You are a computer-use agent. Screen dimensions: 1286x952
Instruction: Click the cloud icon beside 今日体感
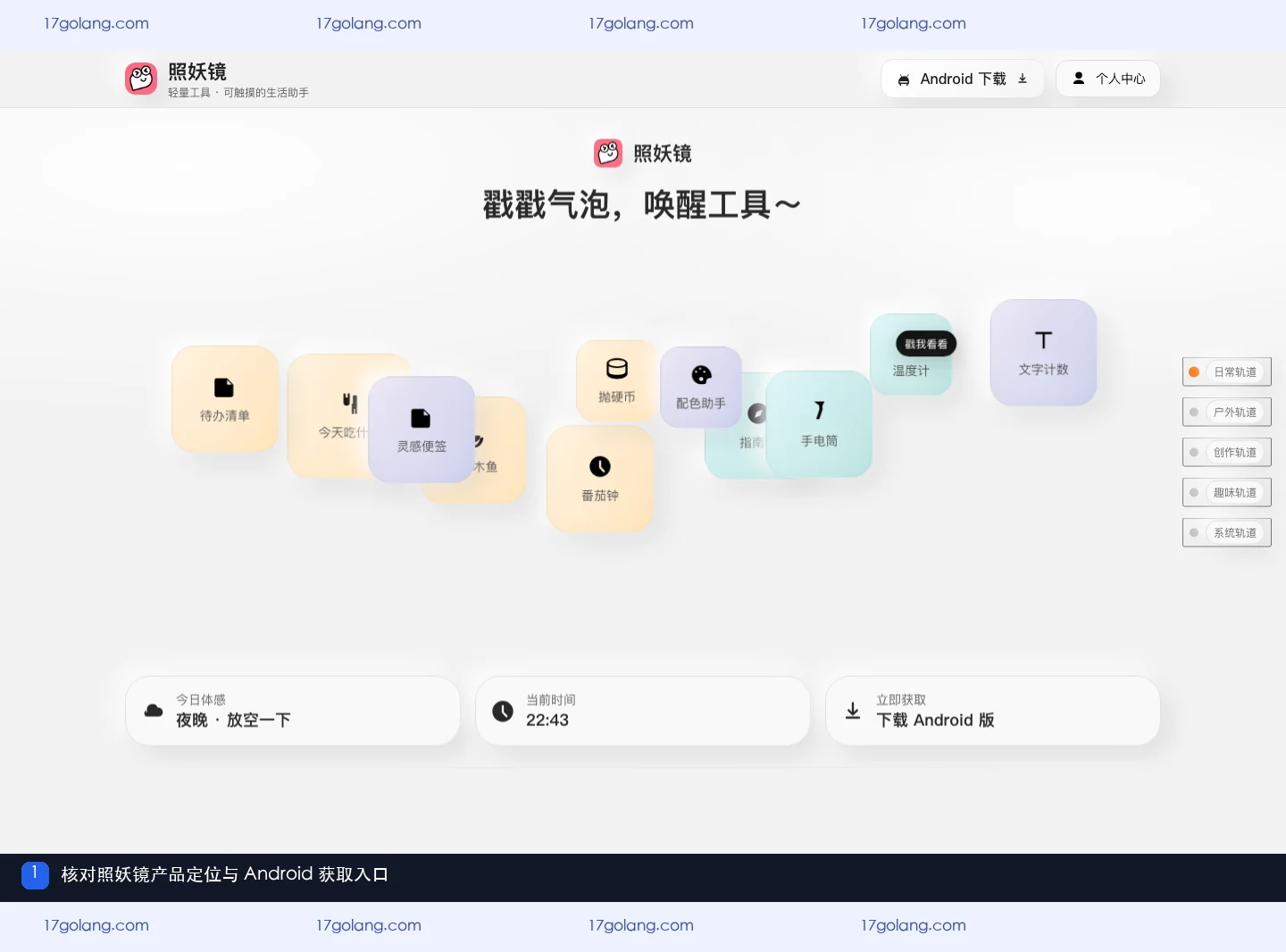tap(154, 711)
